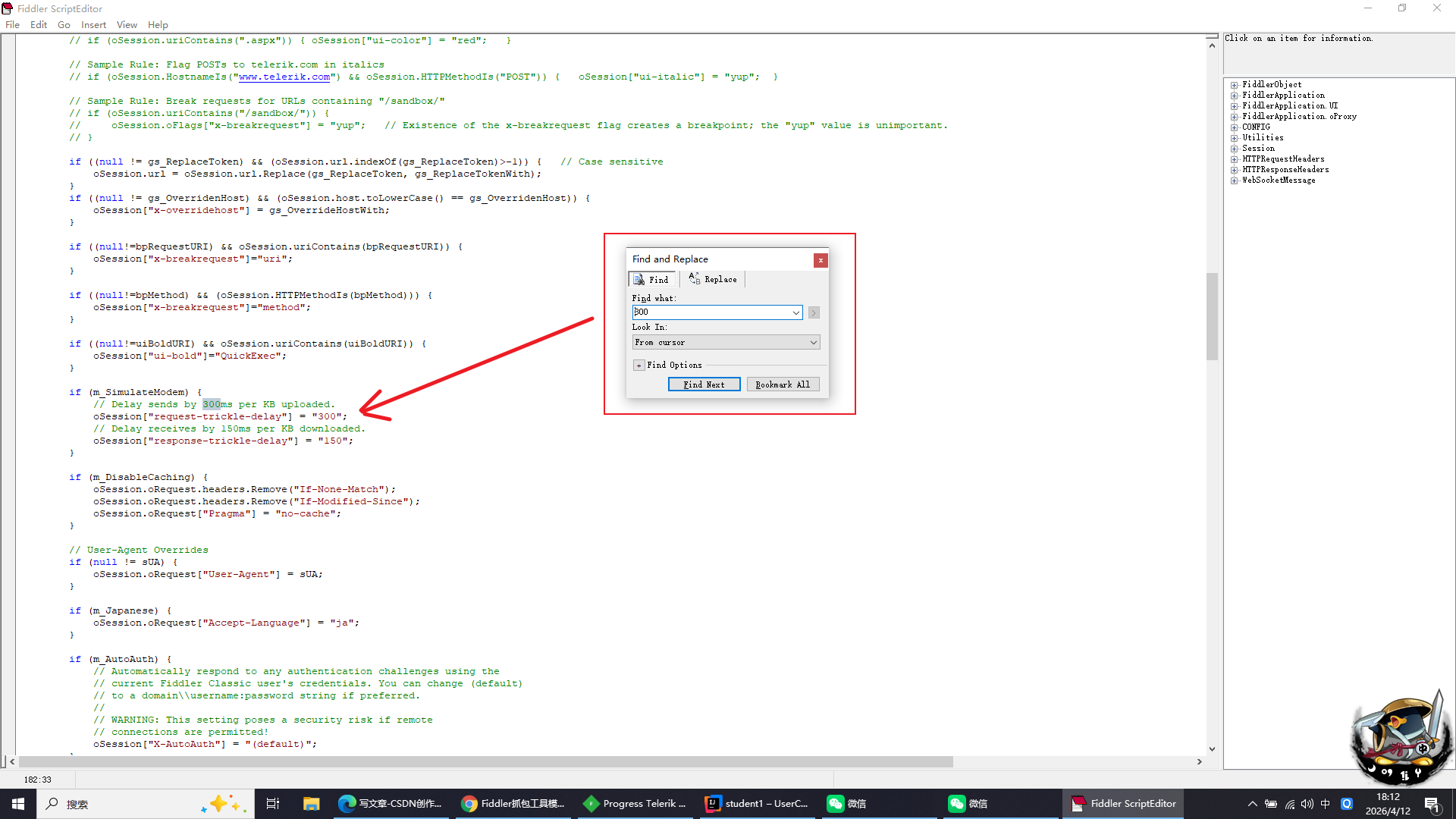Open the Insert menu

[93, 24]
